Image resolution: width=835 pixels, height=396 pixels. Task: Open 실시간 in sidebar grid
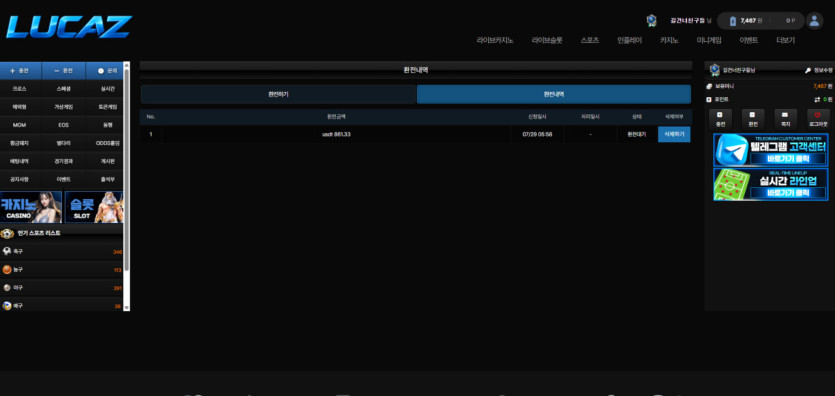coord(107,89)
